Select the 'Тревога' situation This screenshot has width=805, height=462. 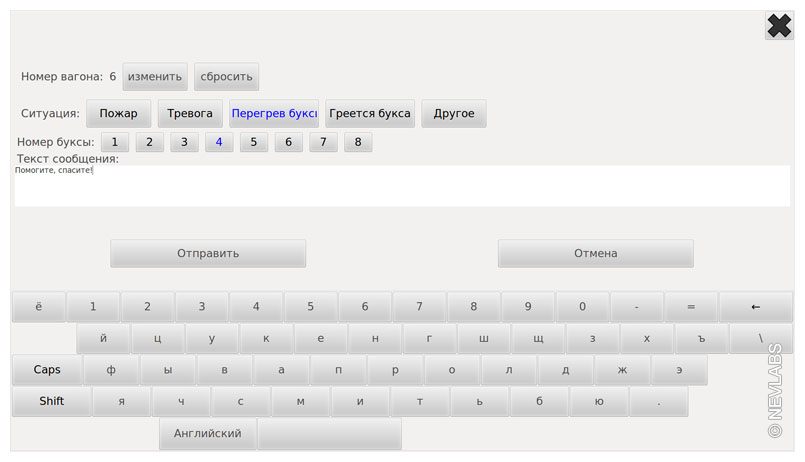click(x=190, y=114)
